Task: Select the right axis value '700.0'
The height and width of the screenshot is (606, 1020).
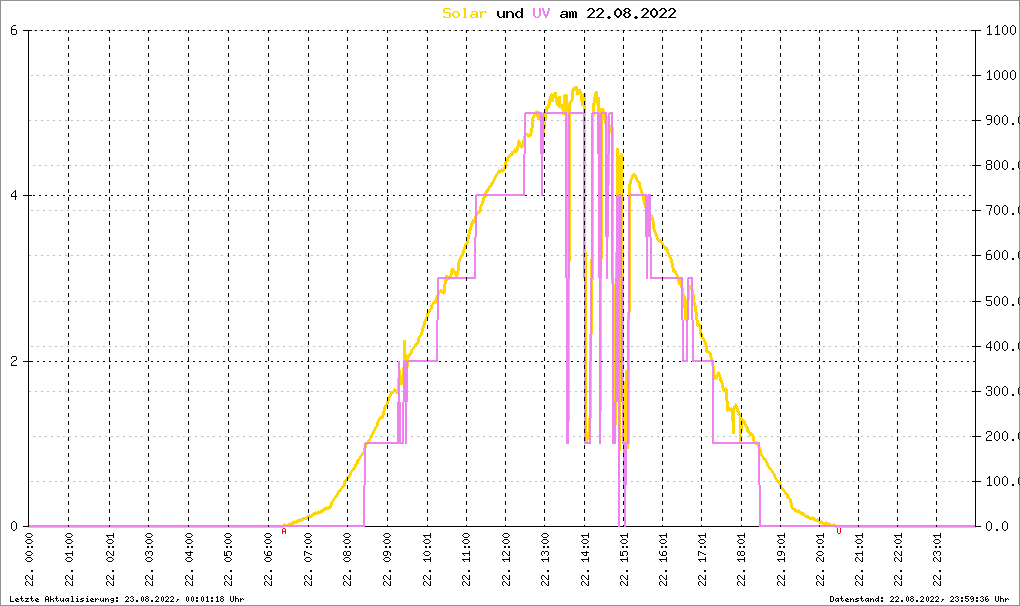Action: coord(1002,211)
